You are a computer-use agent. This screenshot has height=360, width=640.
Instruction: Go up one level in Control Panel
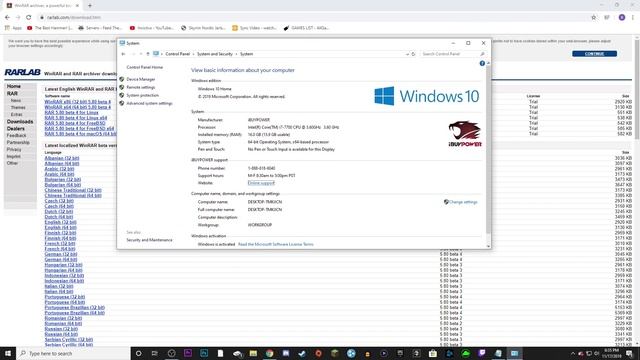pyautogui.click(x=148, y=54)
